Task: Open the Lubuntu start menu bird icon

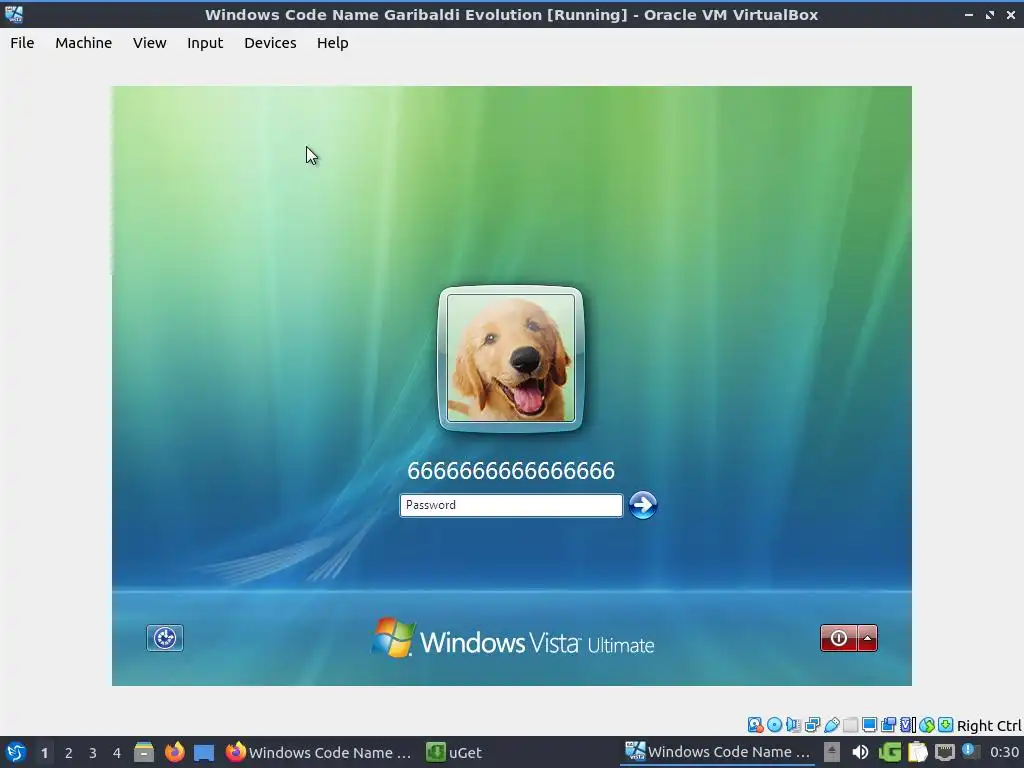Action: 15,752
